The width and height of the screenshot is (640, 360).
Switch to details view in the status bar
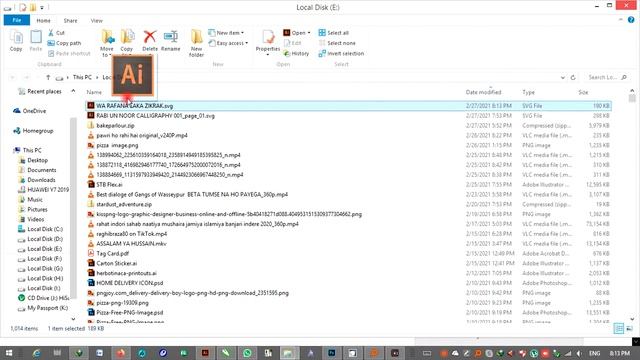tap(619, 329)
